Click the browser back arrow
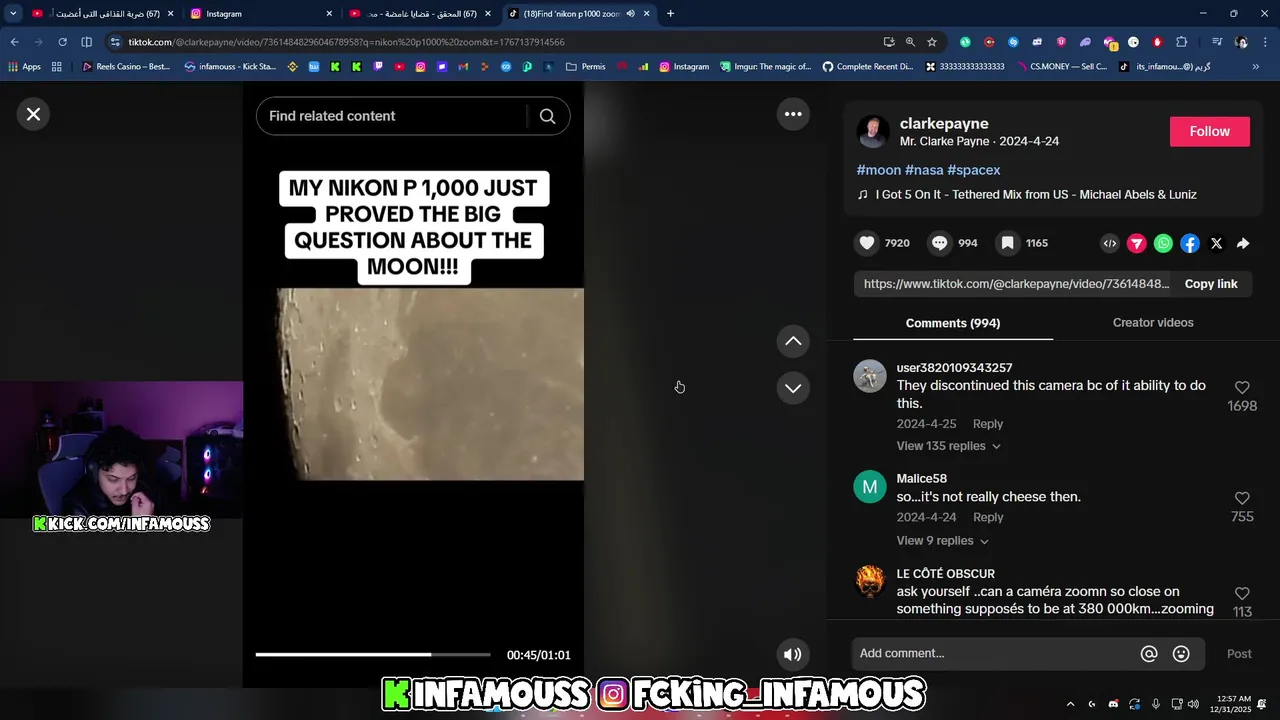This screenshot has height=720, width=1280. point(14,42)
